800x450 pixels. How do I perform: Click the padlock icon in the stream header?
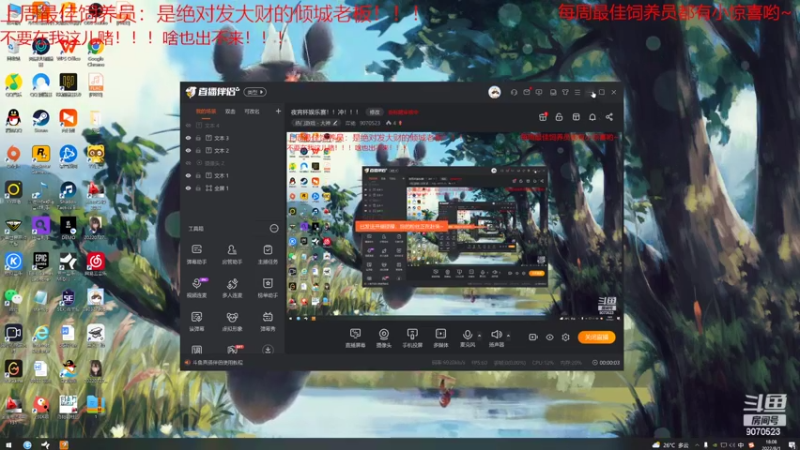(559, 117)
